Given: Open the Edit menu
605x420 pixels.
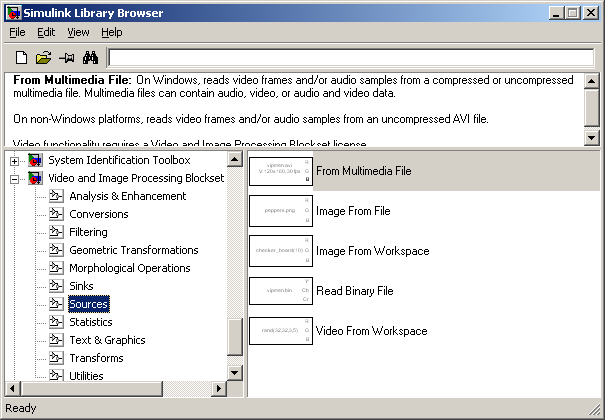Looking at the screenshot, I should tap(46, 32).
